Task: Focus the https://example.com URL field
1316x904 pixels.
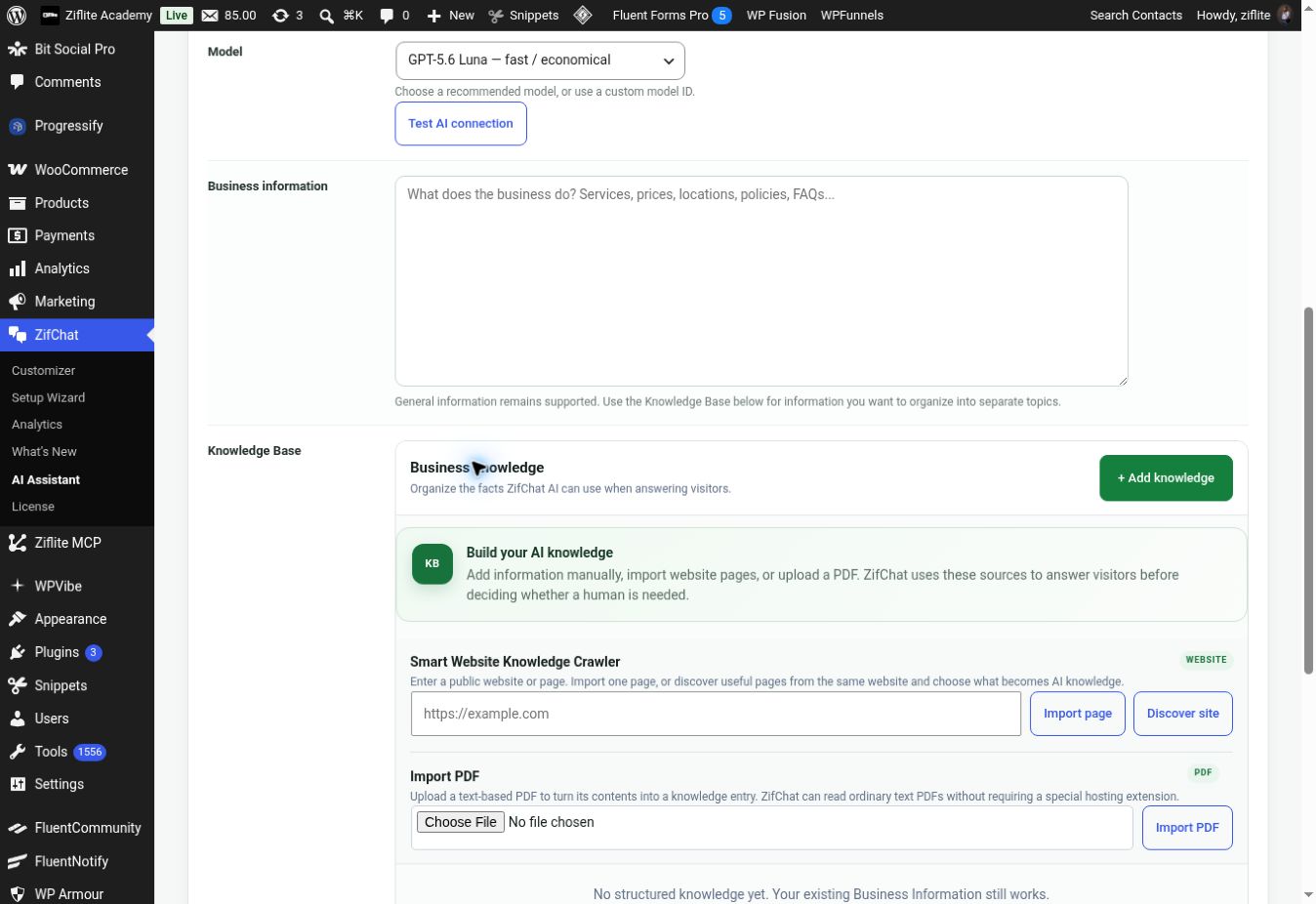Action: [716, 714]
